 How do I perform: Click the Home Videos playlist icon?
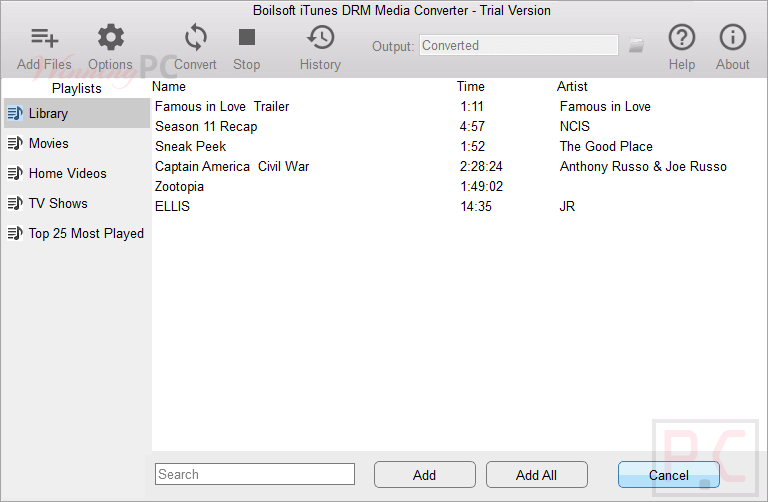point(15,173)
